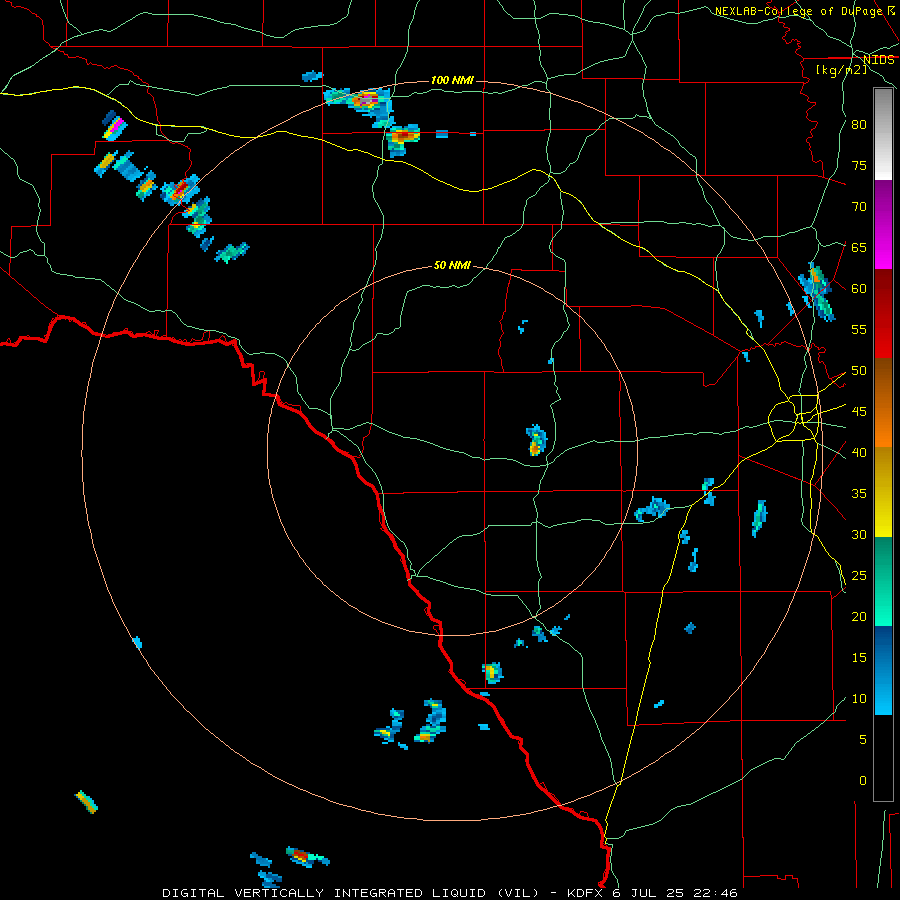Click the 15 value on the color scale
Screen dimensions: 900x900
tap(859, 658)
